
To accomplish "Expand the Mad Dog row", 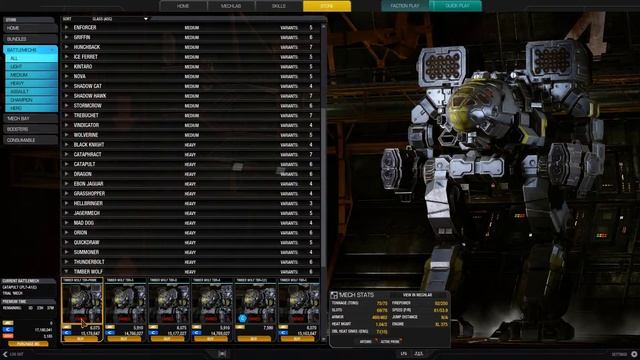I will (x=67, y=223).
